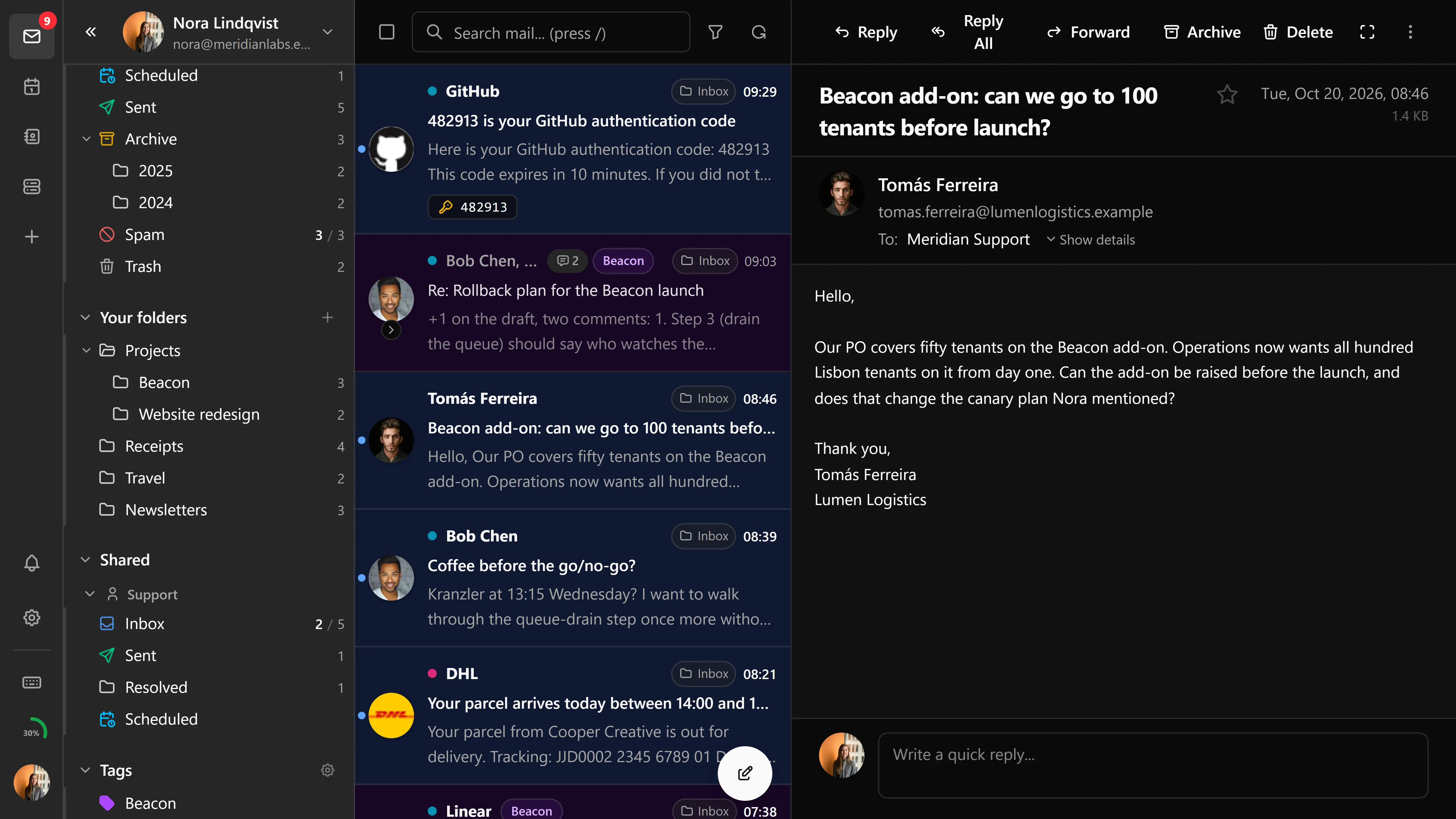The height and width of the screenshot is (819, 1456).
Task: Open the Support Resolved folder
Action: pyautogui.click(x=209, y=688)
